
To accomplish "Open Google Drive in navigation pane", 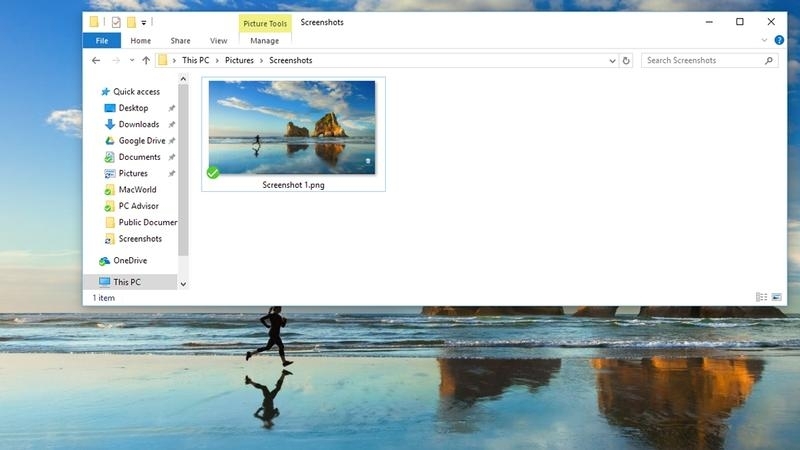I will (x=142, y=140).
